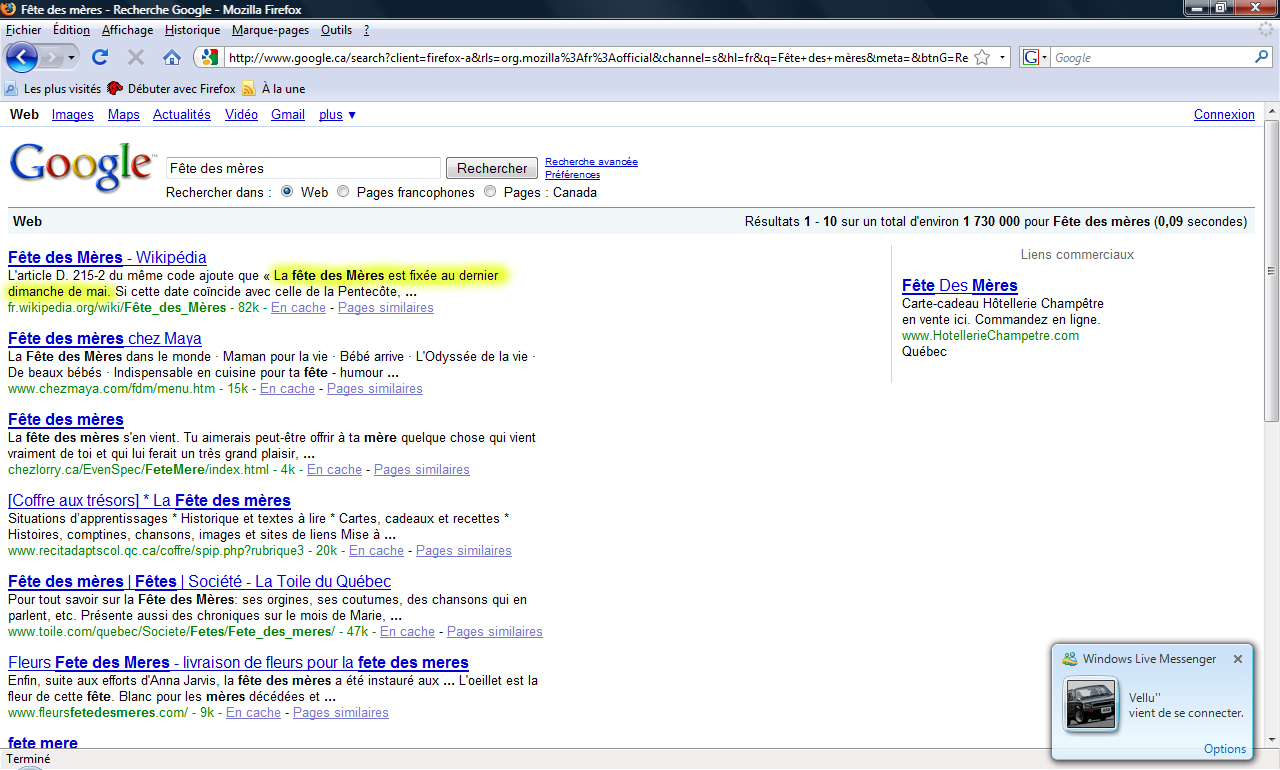Screen dimensions: 1280x770
Task: Click the À la une RSS feed icon
Action: pyautogui.click(x=248, y=89)
